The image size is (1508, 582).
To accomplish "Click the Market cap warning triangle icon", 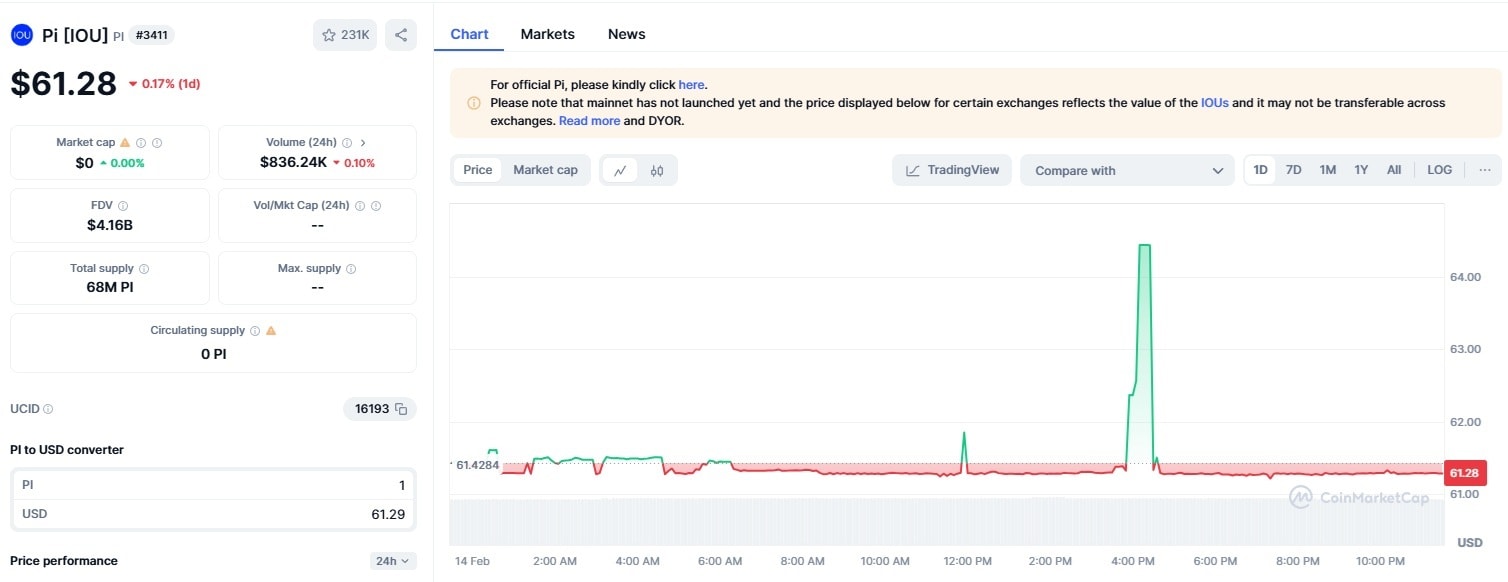I will click(x=125, y=143).
